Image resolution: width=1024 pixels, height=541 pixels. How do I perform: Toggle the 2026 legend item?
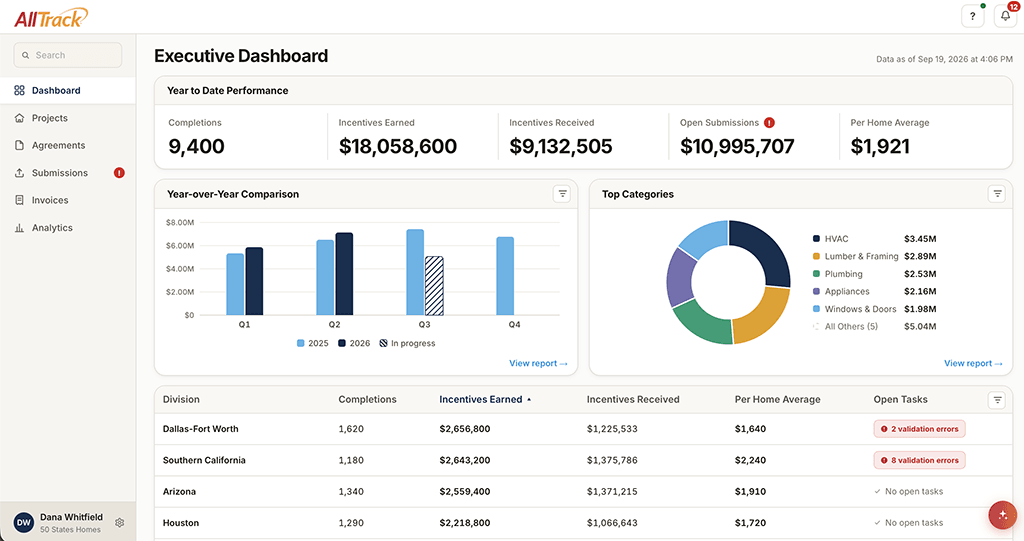coord(354,343)
